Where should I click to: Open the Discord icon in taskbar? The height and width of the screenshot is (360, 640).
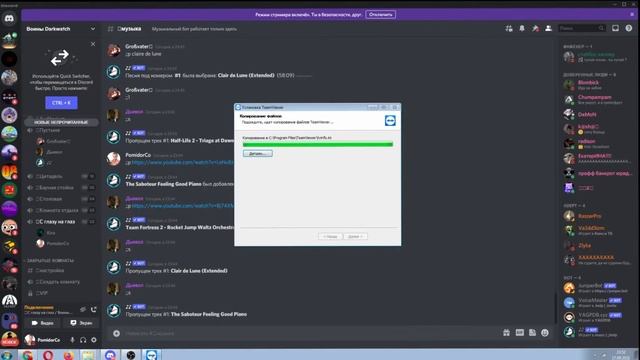point(110,355)
